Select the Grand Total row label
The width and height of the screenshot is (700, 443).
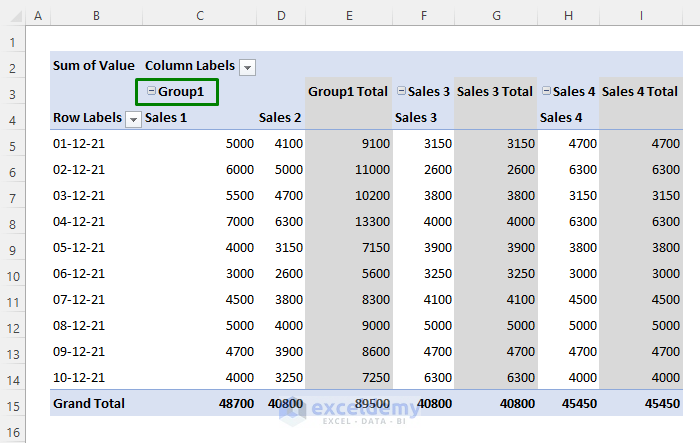click(x=89, y=403)
